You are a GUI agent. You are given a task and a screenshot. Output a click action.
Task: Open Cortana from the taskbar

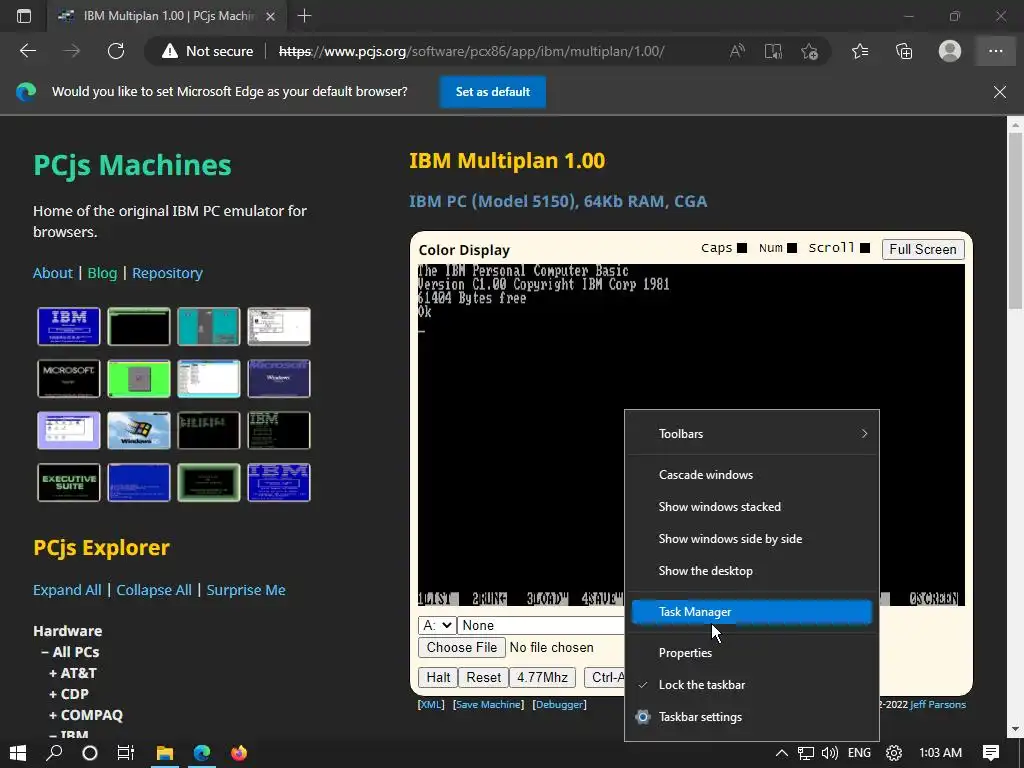click(89, 753)
